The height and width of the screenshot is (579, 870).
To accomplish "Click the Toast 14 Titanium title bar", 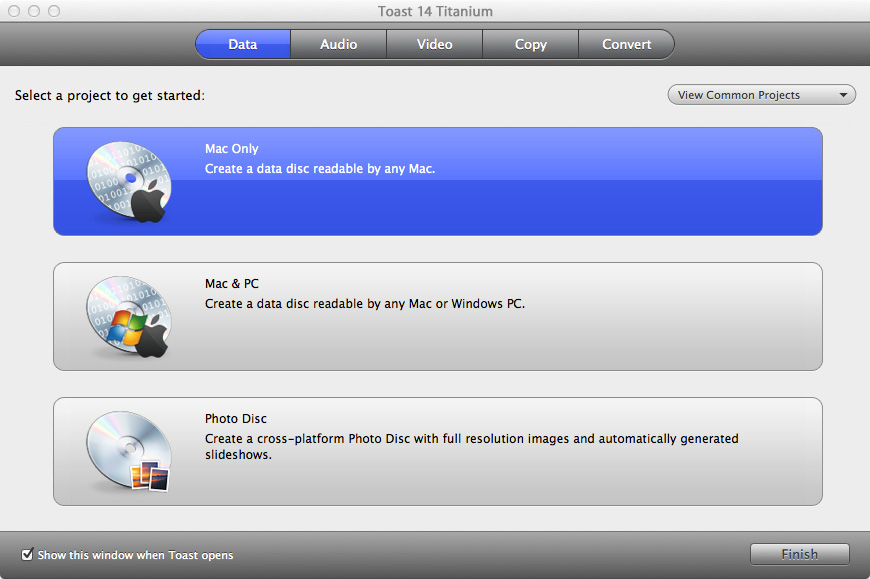I will click(x=435, y=11).
